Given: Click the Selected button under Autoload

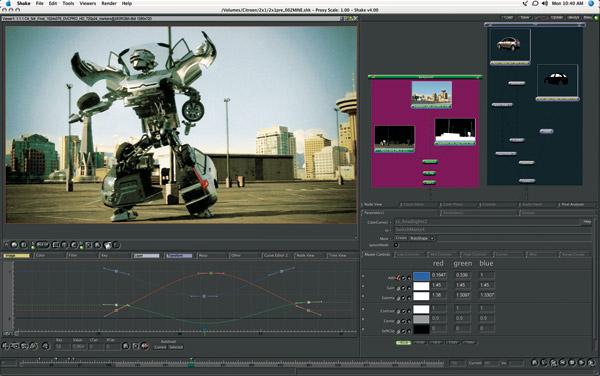Looking at the screenshot, I should [x=176, y=347].
